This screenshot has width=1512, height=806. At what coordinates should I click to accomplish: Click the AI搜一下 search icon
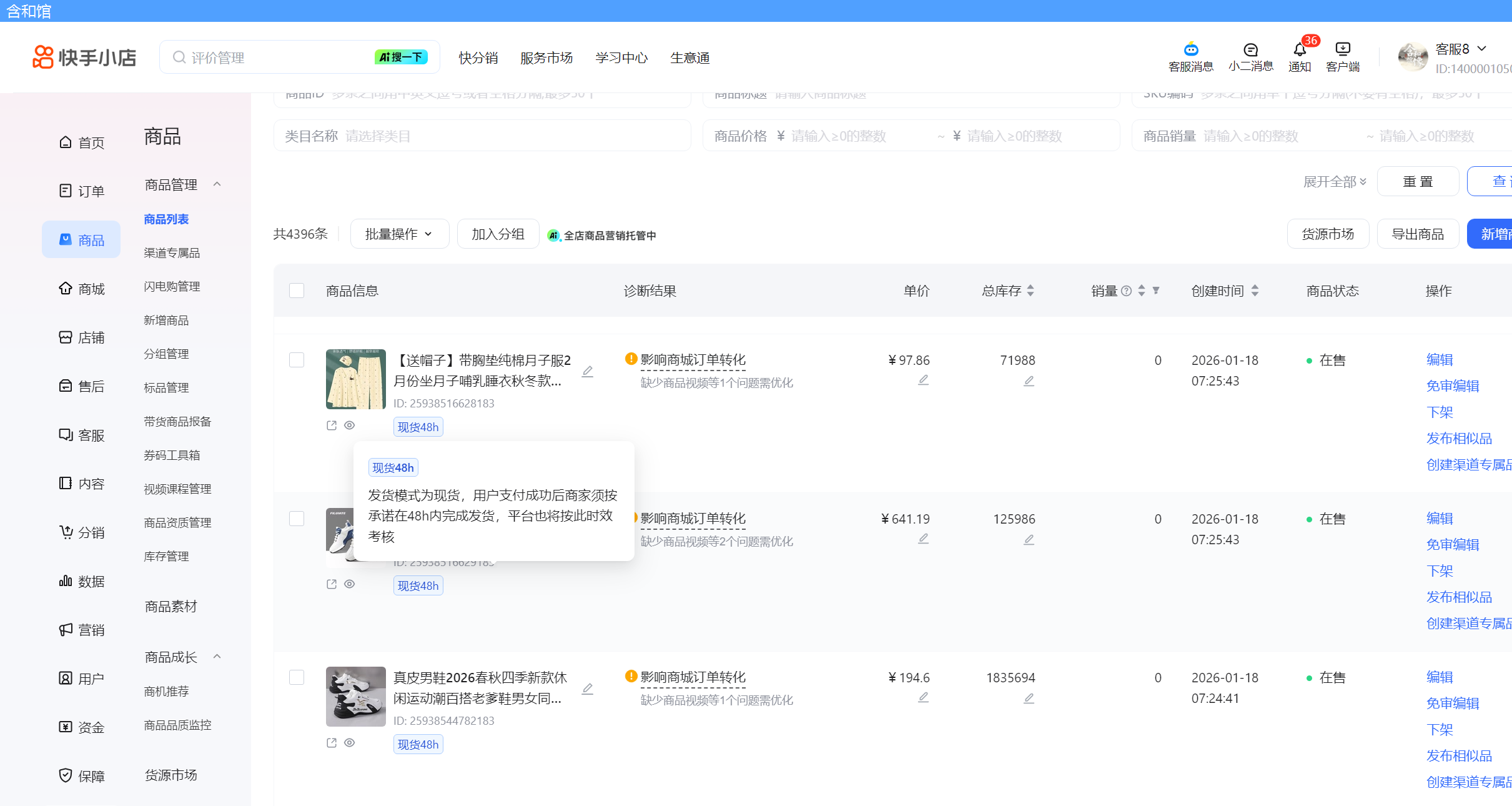pos(401,56)
